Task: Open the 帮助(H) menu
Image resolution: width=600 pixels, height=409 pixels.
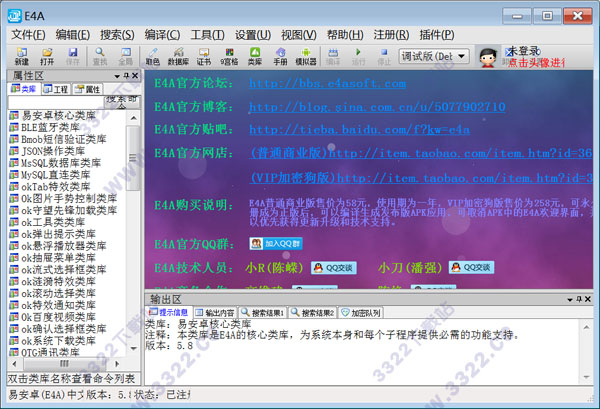Action: coord(345,35)
